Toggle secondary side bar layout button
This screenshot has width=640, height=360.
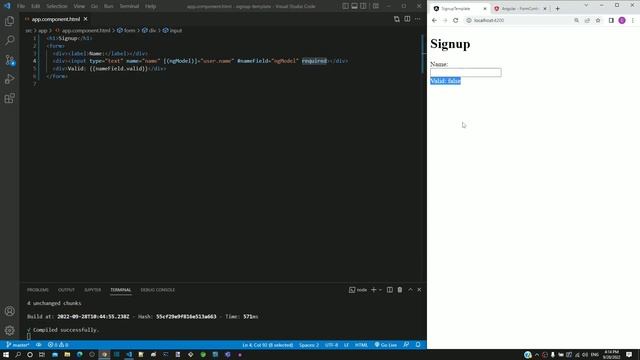(363, 6)
